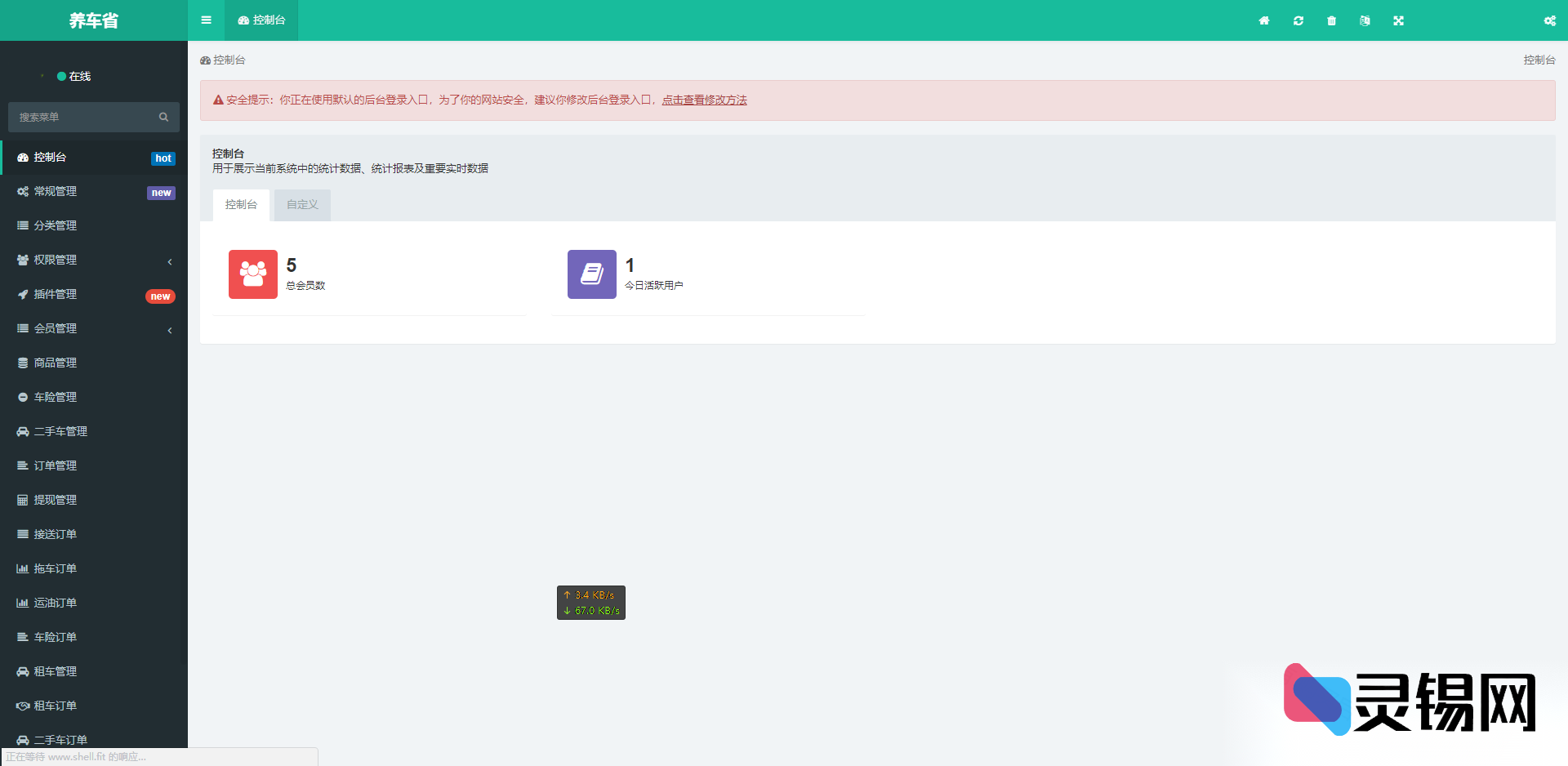Open 插件管理 in the sidebar
Viewport: 1568px width, 766px height.
[56, 294]
